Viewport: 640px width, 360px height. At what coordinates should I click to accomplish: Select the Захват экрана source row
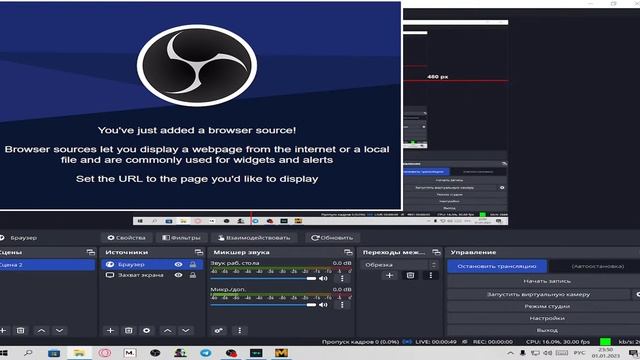click(x=152, y=275)
